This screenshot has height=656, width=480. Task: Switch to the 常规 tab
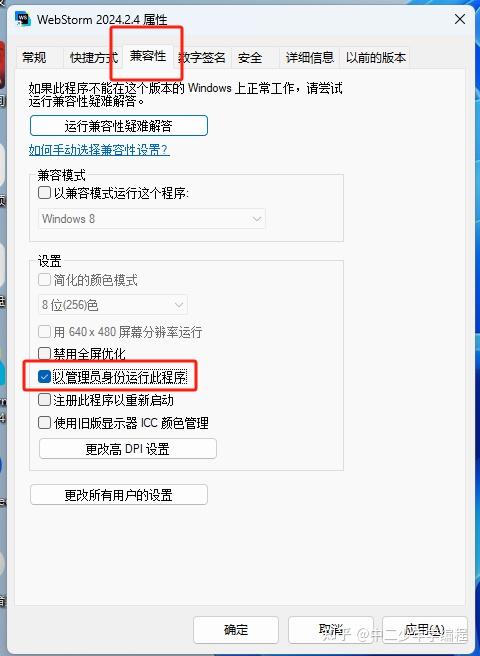tap(34, 57)
